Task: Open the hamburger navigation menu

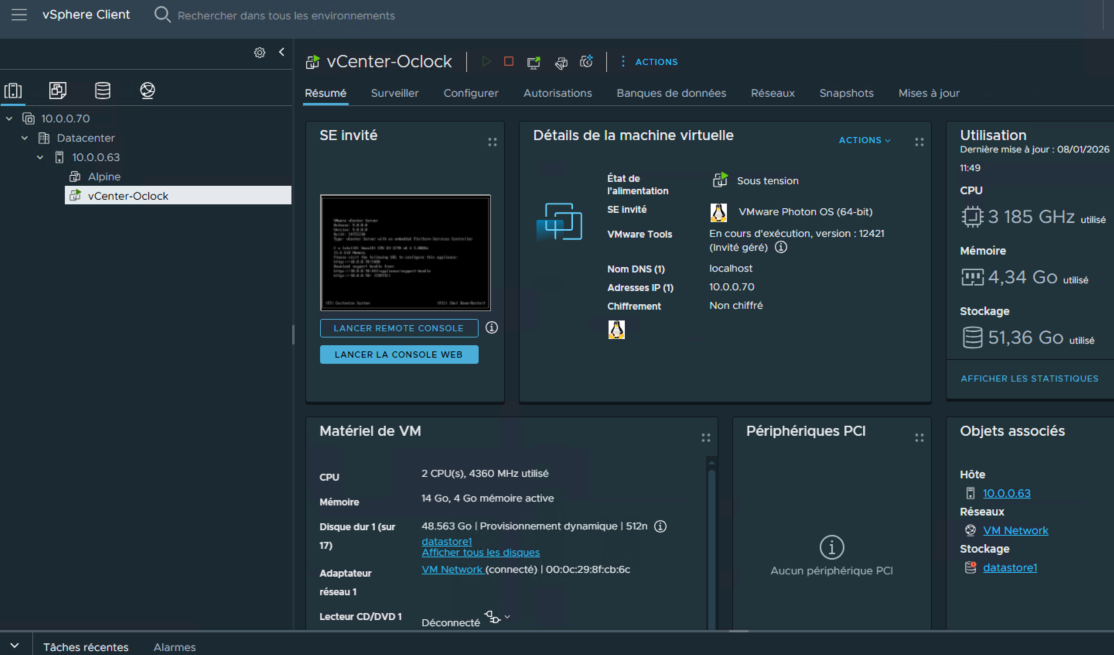Action: tap(19, 15)
